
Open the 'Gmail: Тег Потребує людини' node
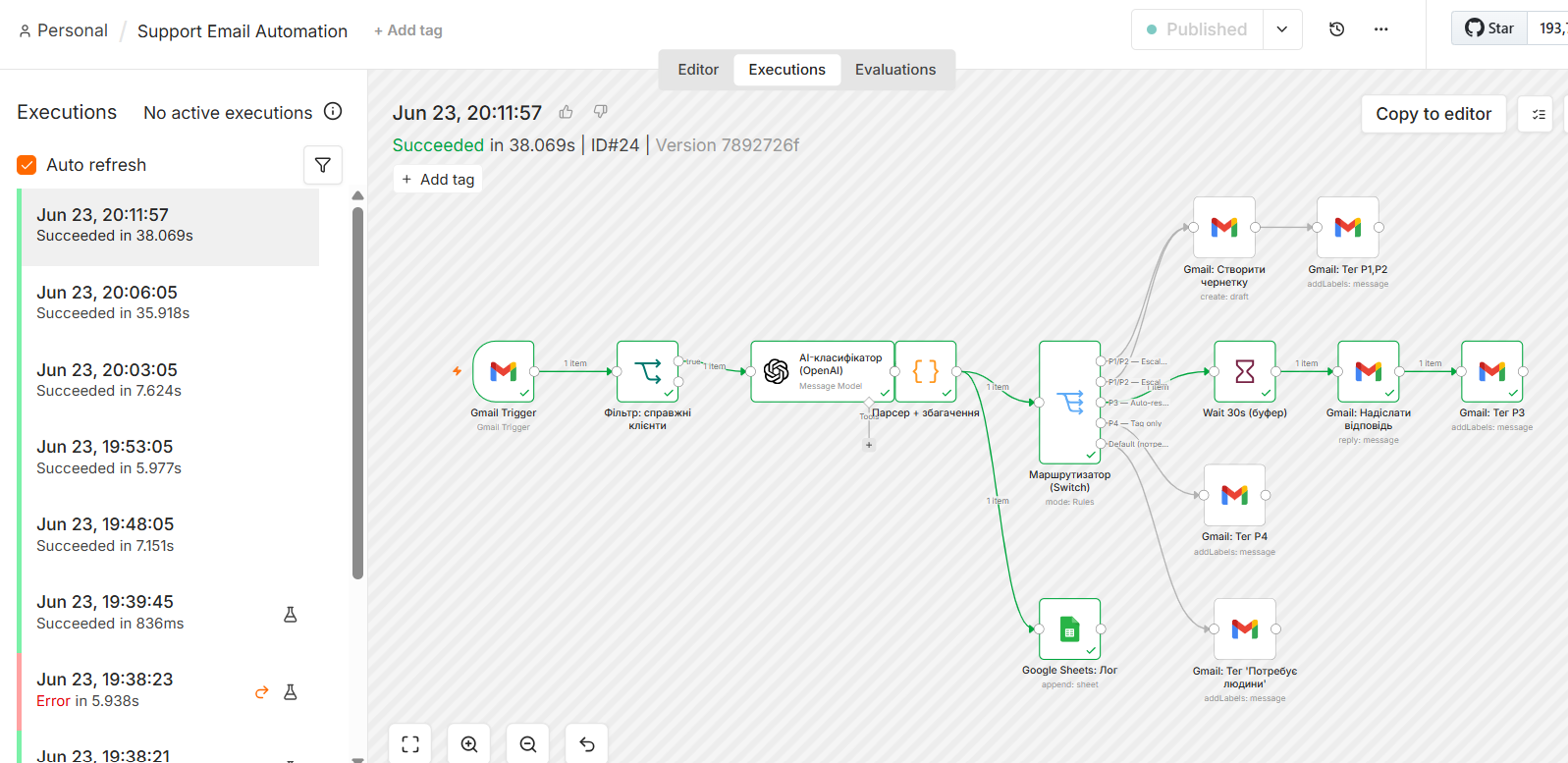pos(1245,628)
